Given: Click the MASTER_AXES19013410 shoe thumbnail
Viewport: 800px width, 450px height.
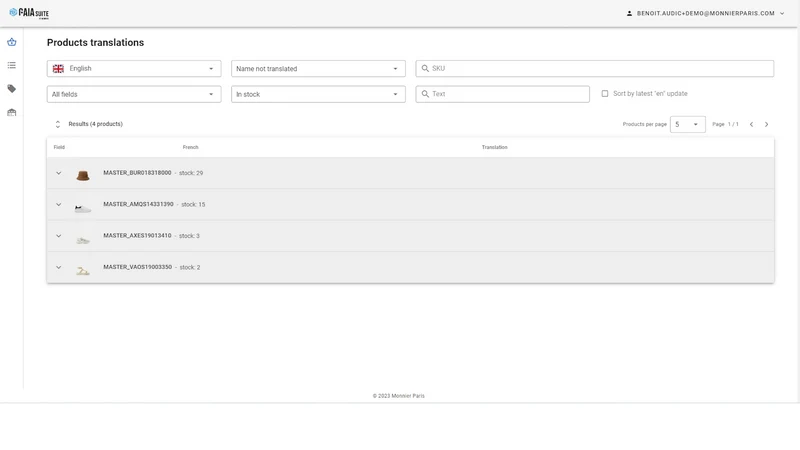Looking at the screenshot, I should coord(83,240).
